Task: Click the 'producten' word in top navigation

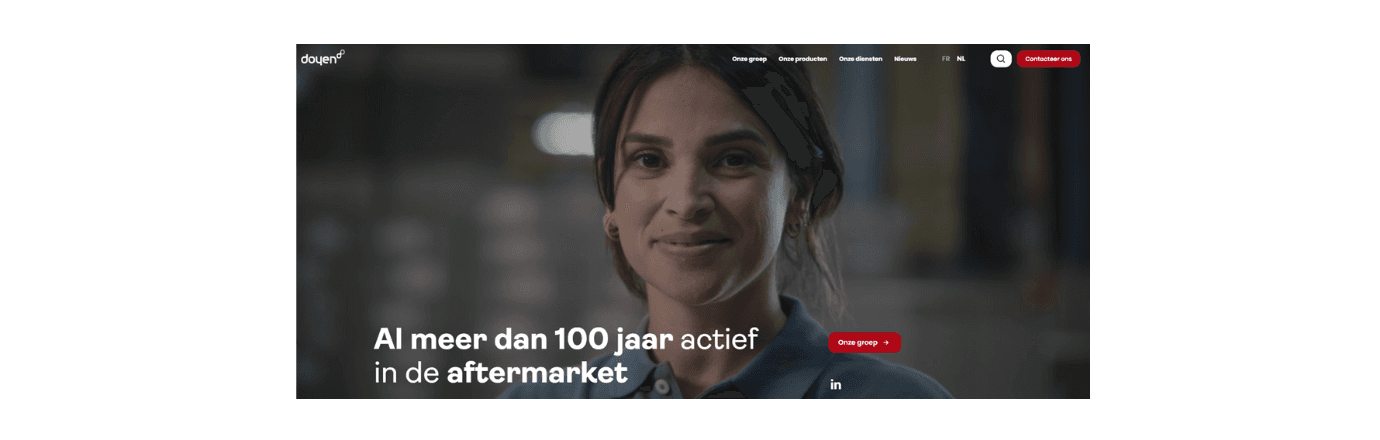Action: [x=811, y=59]
